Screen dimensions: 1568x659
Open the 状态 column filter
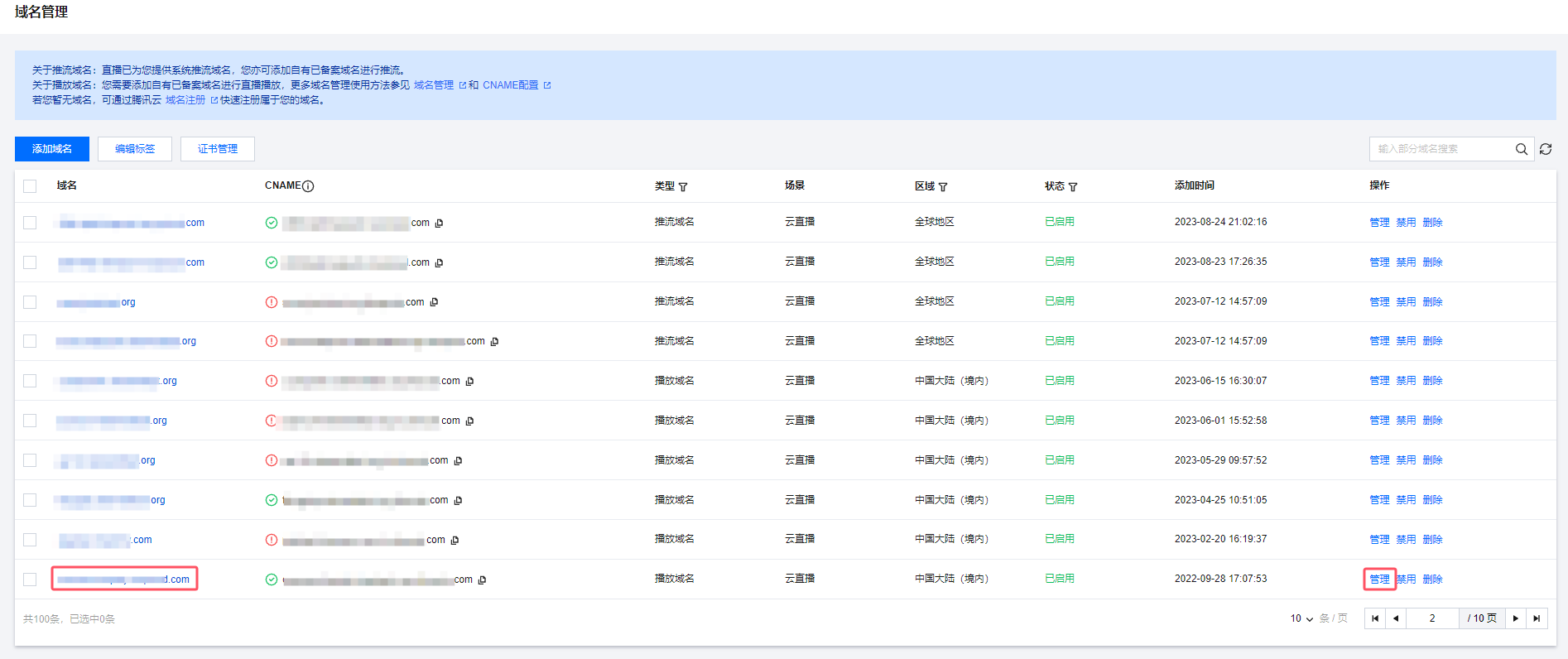pos(1073,187)
